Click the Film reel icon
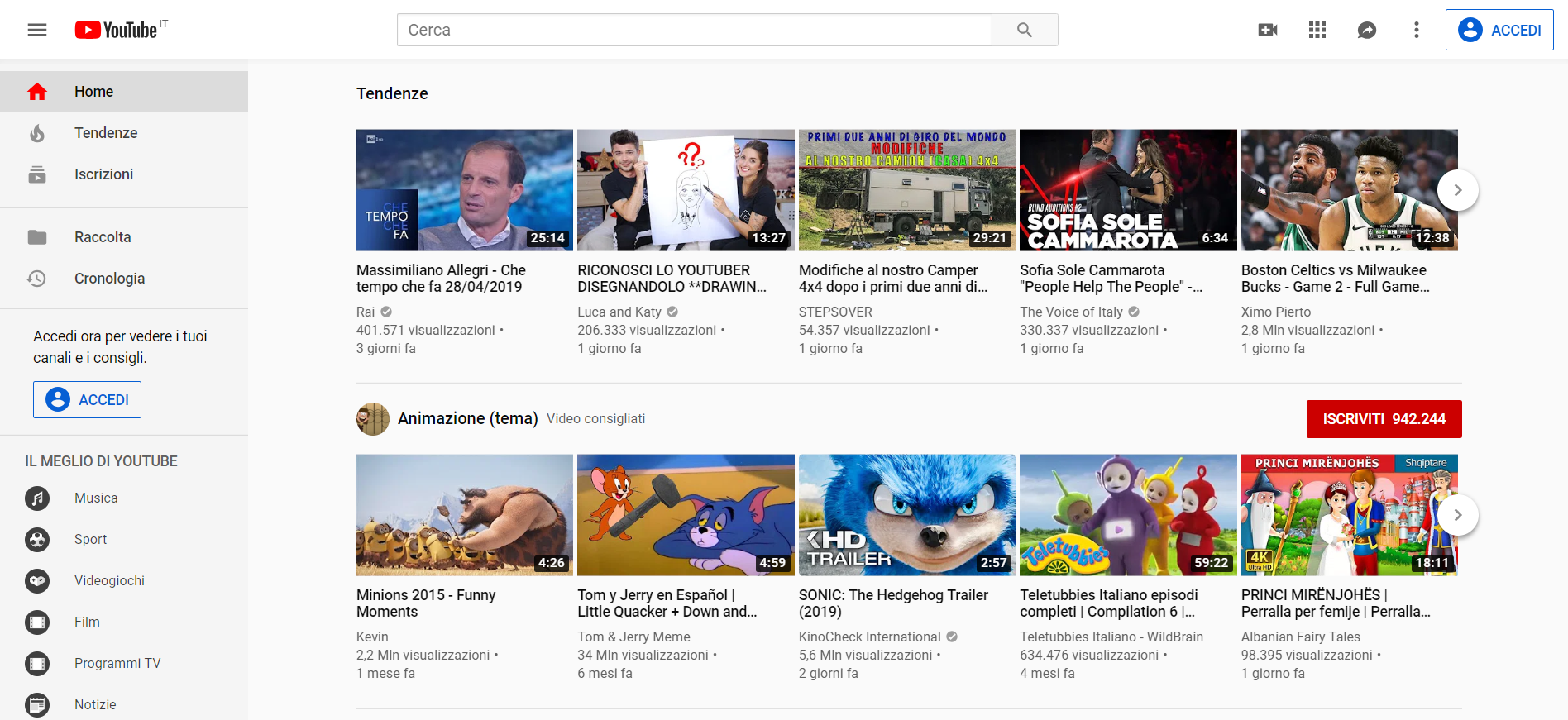1568x720 pixels. click(37, 622)
